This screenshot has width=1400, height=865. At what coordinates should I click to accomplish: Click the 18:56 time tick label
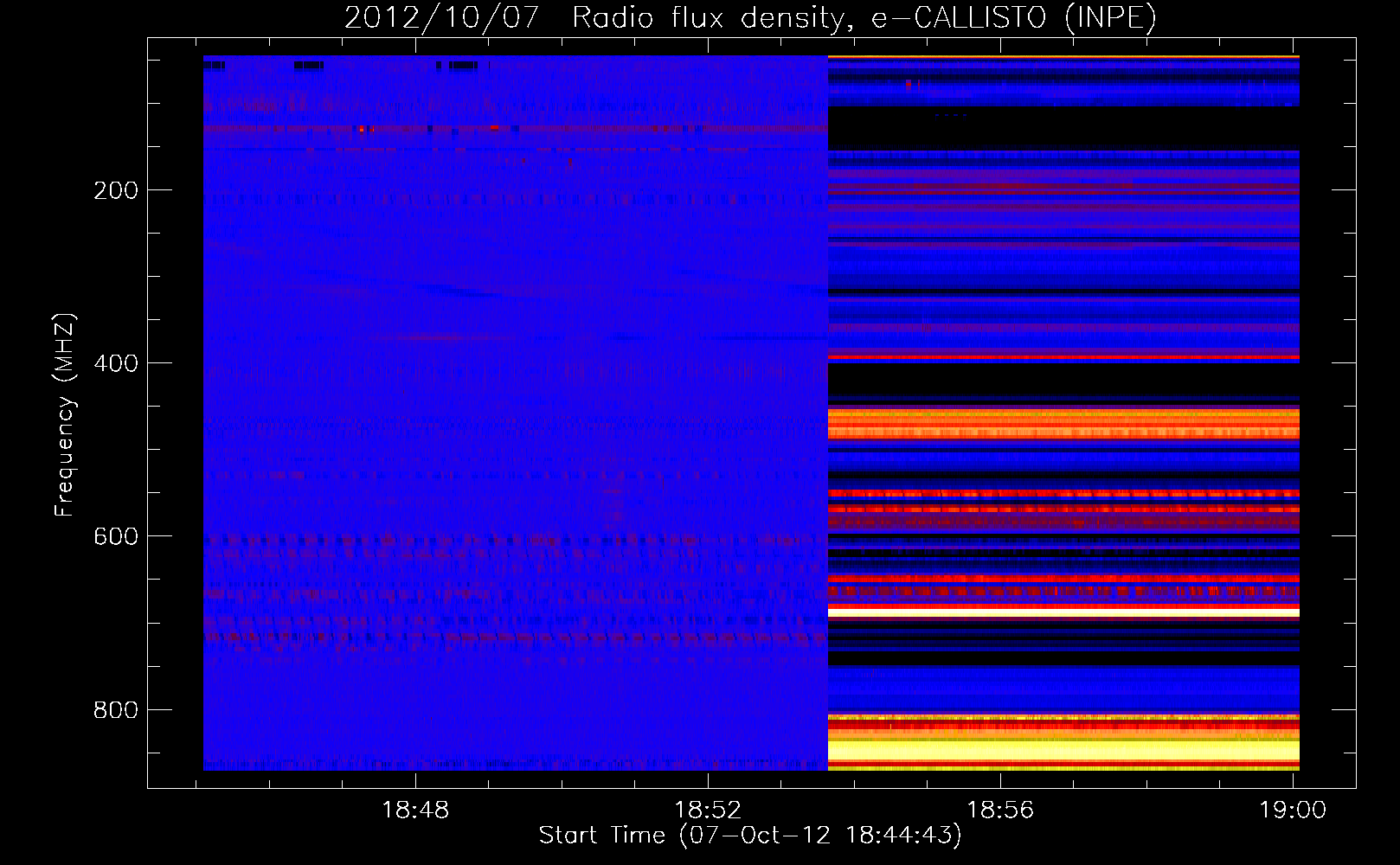coord(1000,811)
